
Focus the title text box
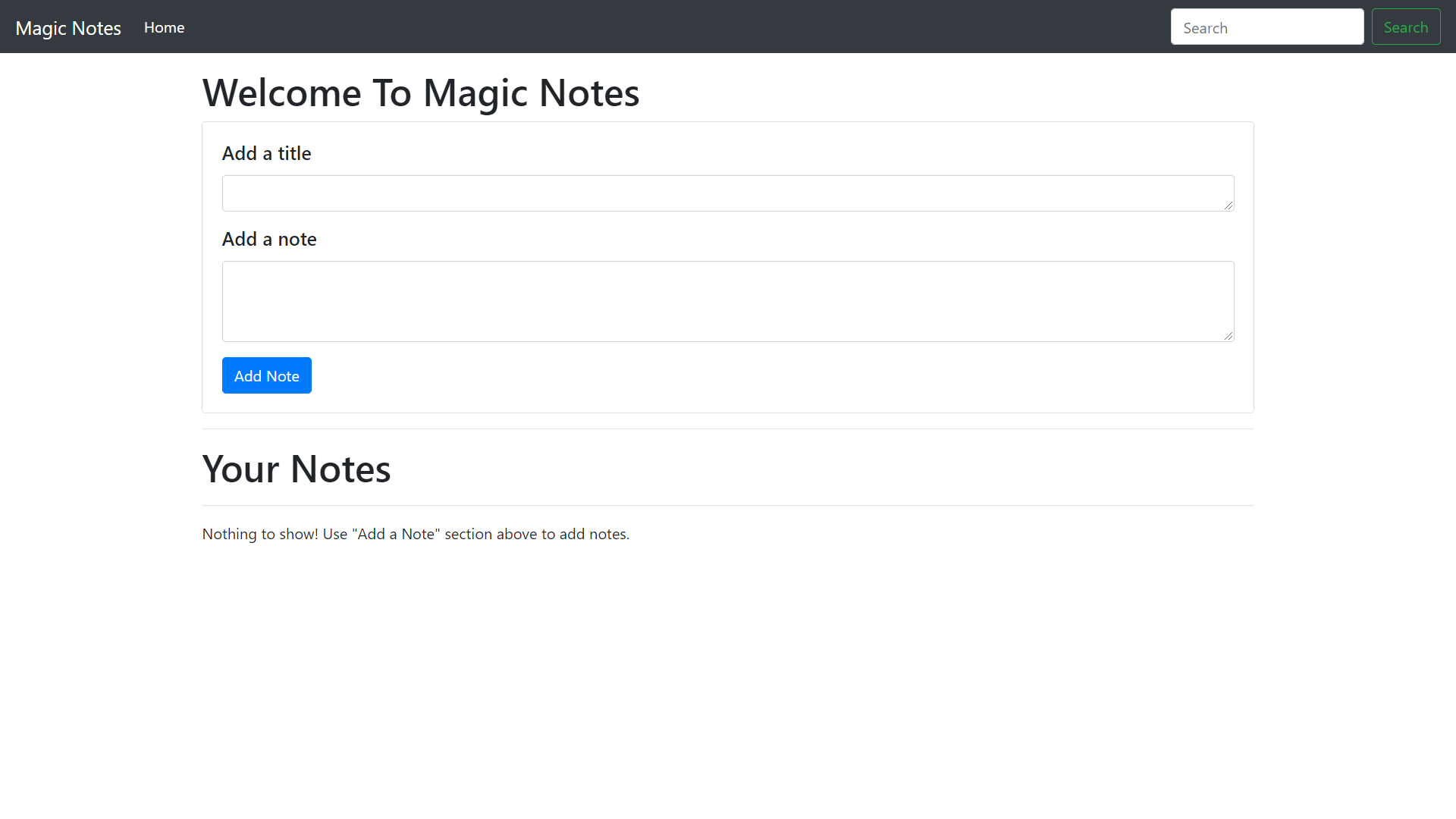(x=720, y=193)
